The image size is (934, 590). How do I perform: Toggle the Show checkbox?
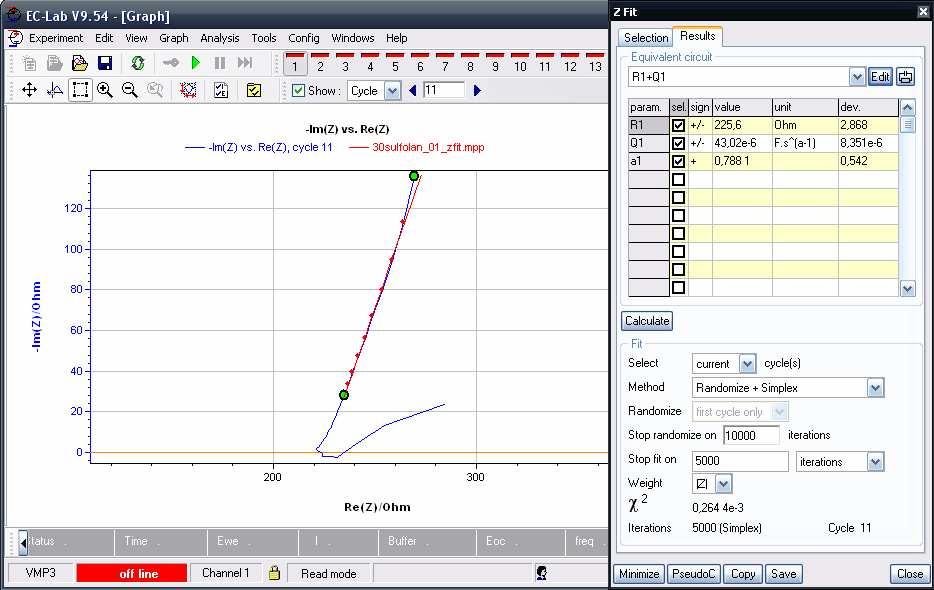[x=298, y=91]
